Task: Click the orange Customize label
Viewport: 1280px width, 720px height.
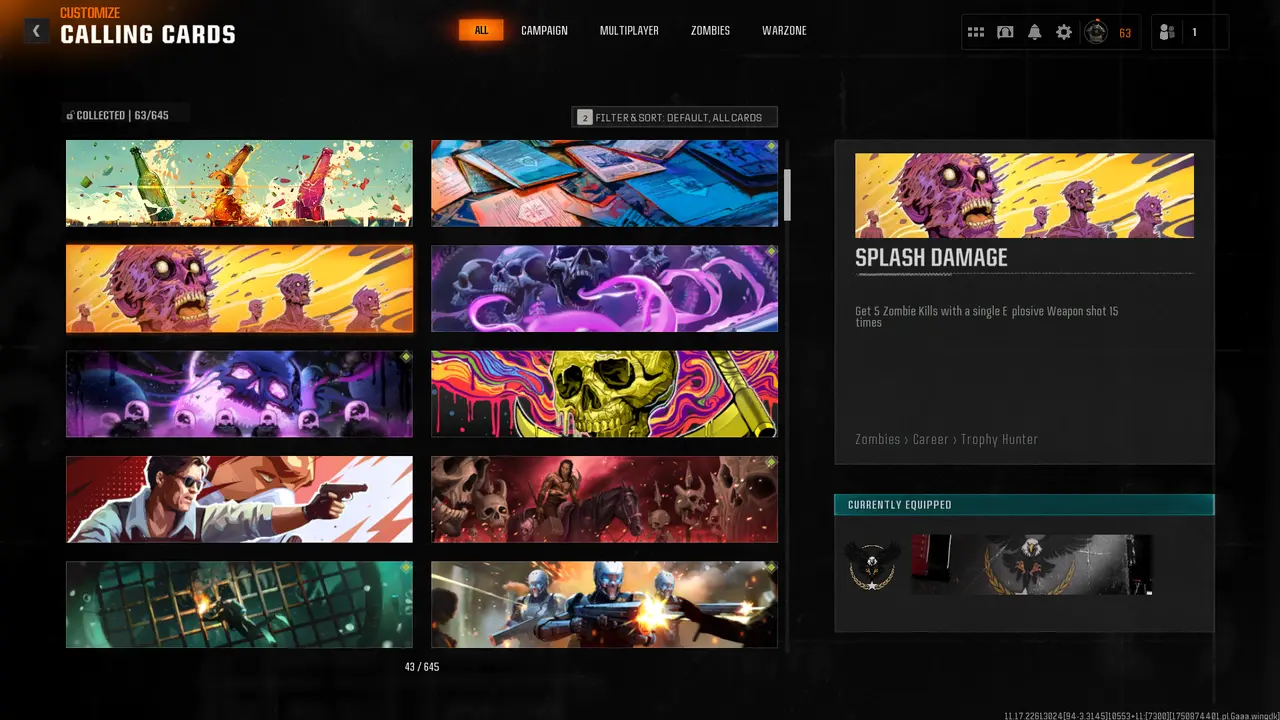Action: [90, 13]
